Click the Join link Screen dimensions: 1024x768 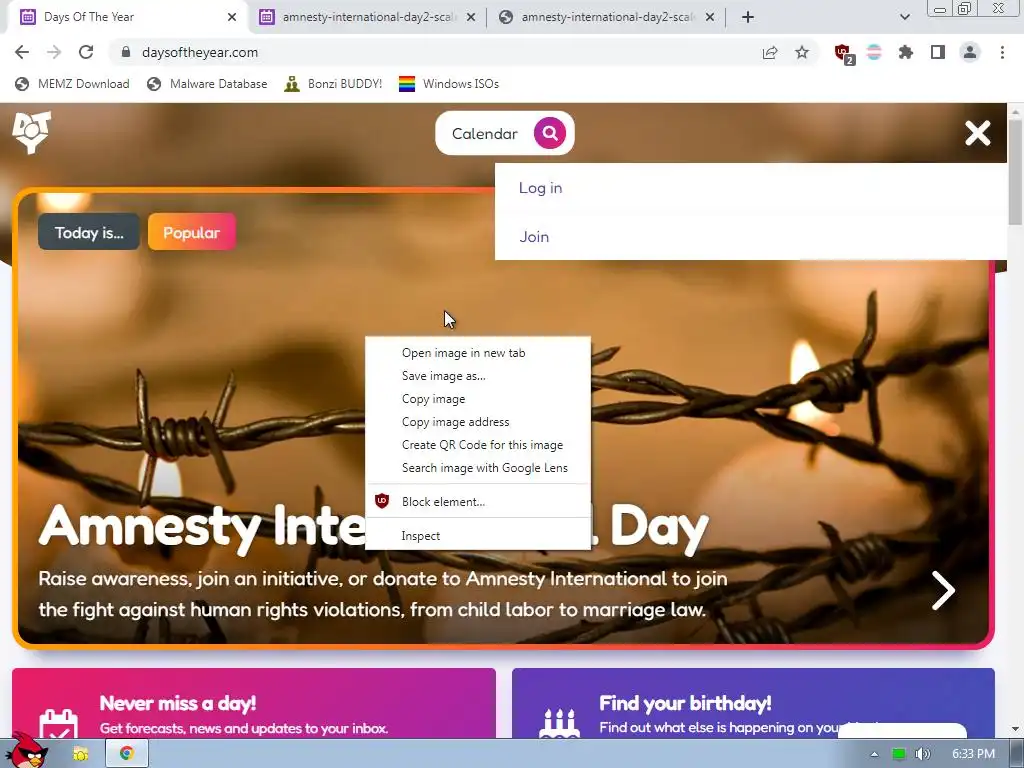(534, 237)
